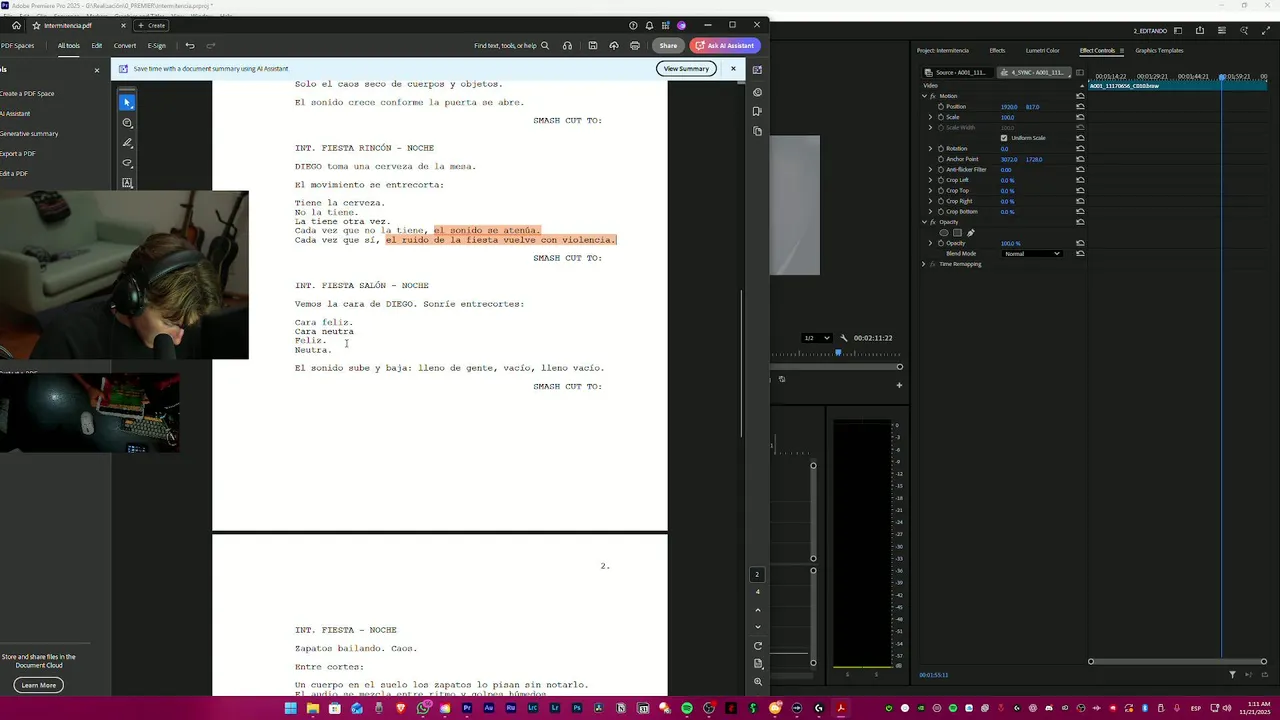Reset the Position parameter in Effect Controls

(x=1080, y=106)
